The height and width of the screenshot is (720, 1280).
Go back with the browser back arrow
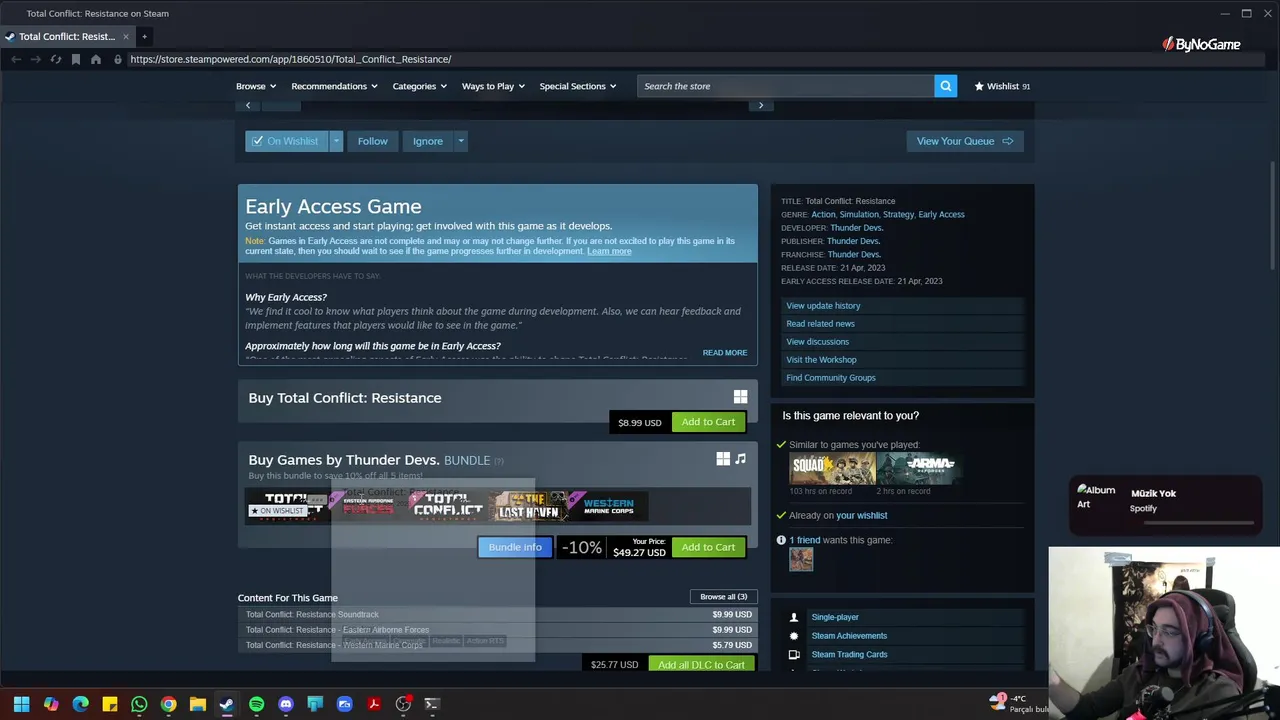(16, 59)
